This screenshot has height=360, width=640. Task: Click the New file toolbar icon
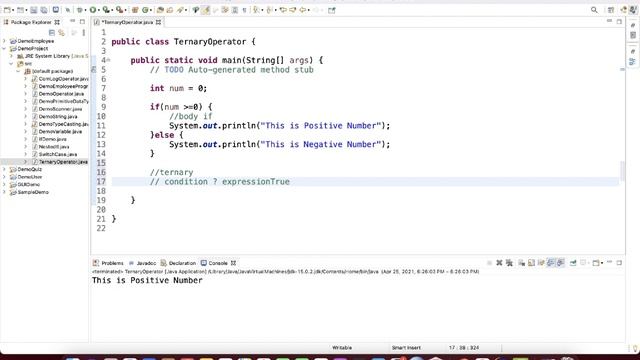[7, 10]
